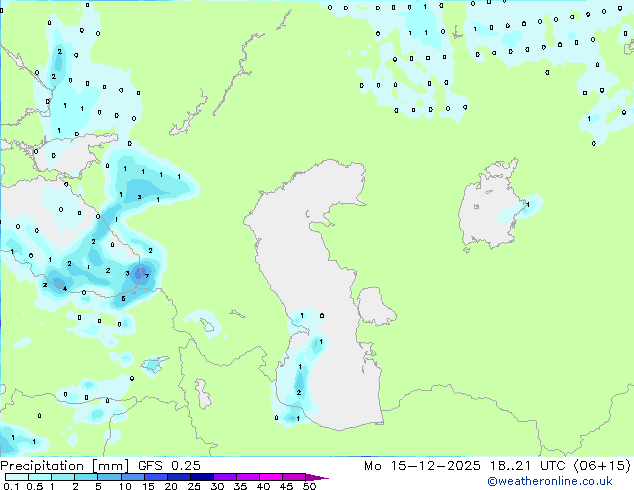This screenshot has height=490, width=634.
Task: Click the "30" legend scale label
Action: pos(217,486)
